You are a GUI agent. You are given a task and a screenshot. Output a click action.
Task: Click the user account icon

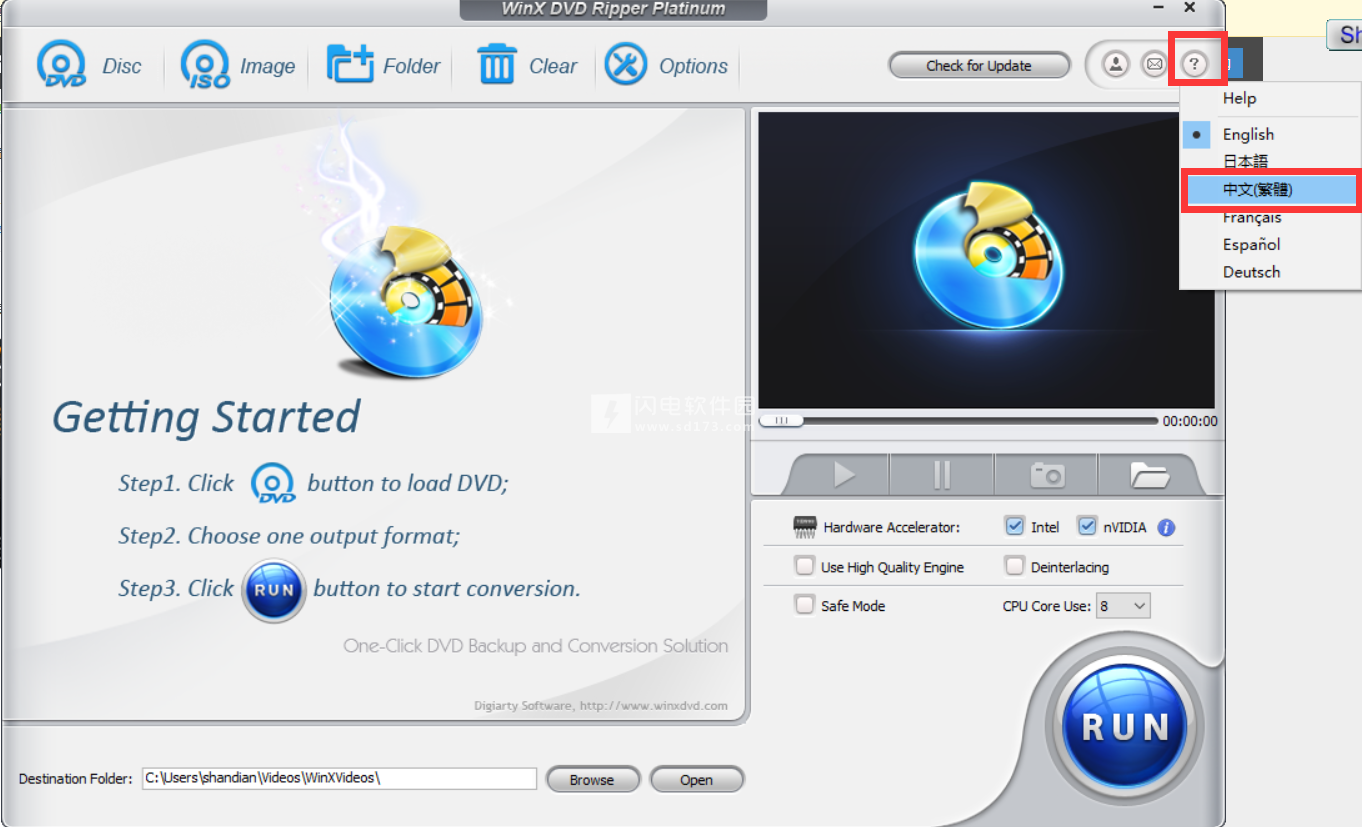[1116, 65]
